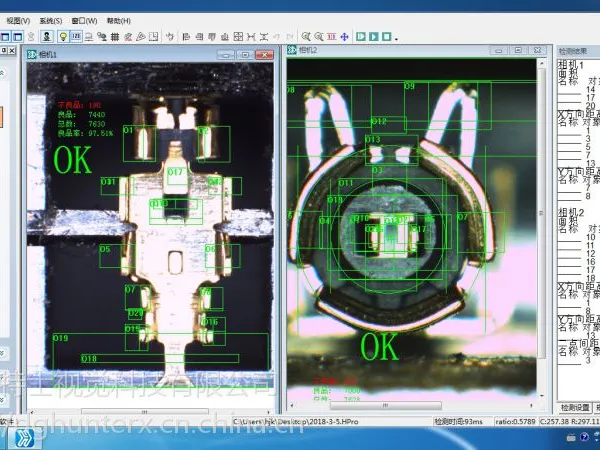Click the ratio:0.5789 status bar entry
Viewport: 600px width, 450px height.
[x=515, y=421]
